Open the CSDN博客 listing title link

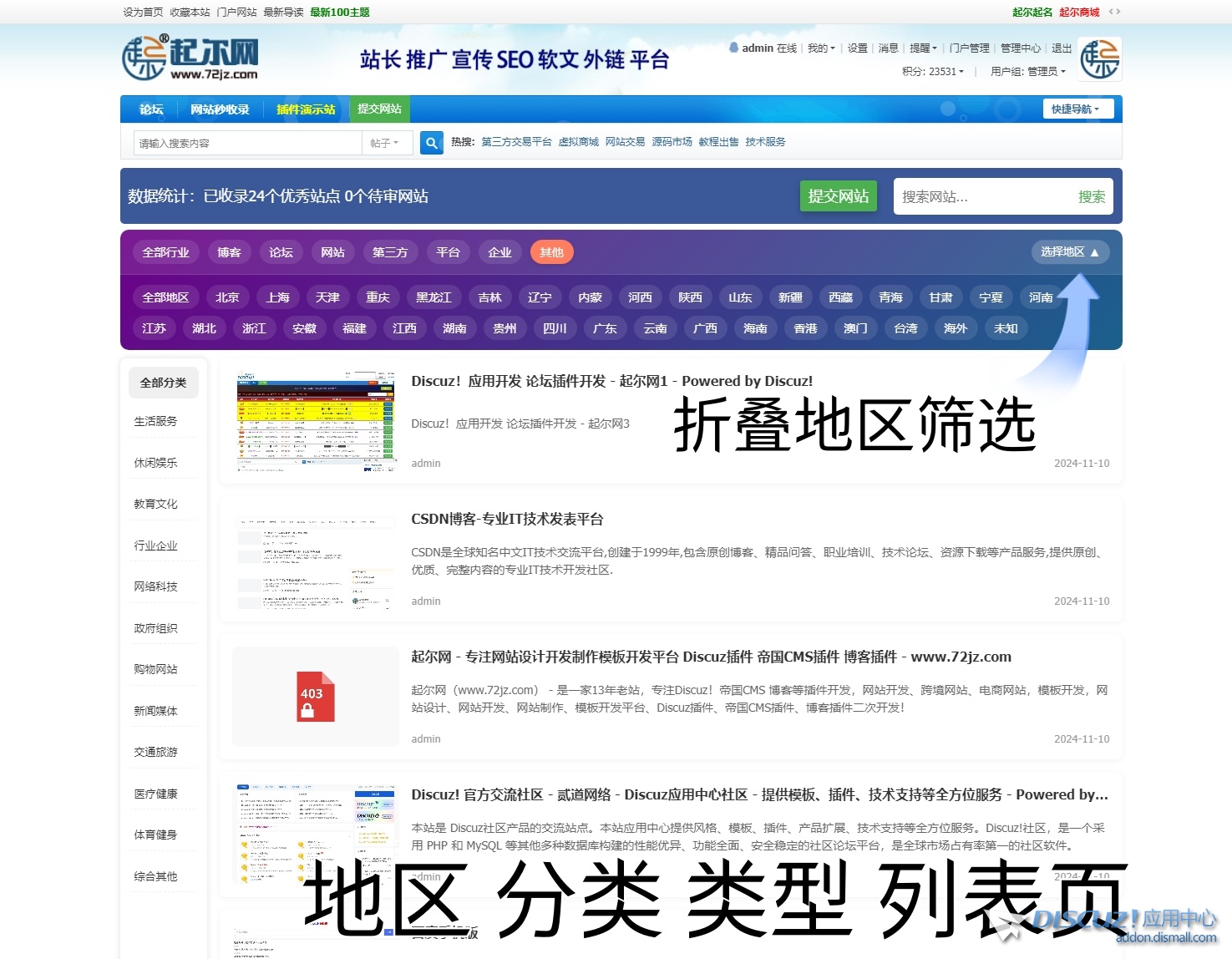point(507,519)
